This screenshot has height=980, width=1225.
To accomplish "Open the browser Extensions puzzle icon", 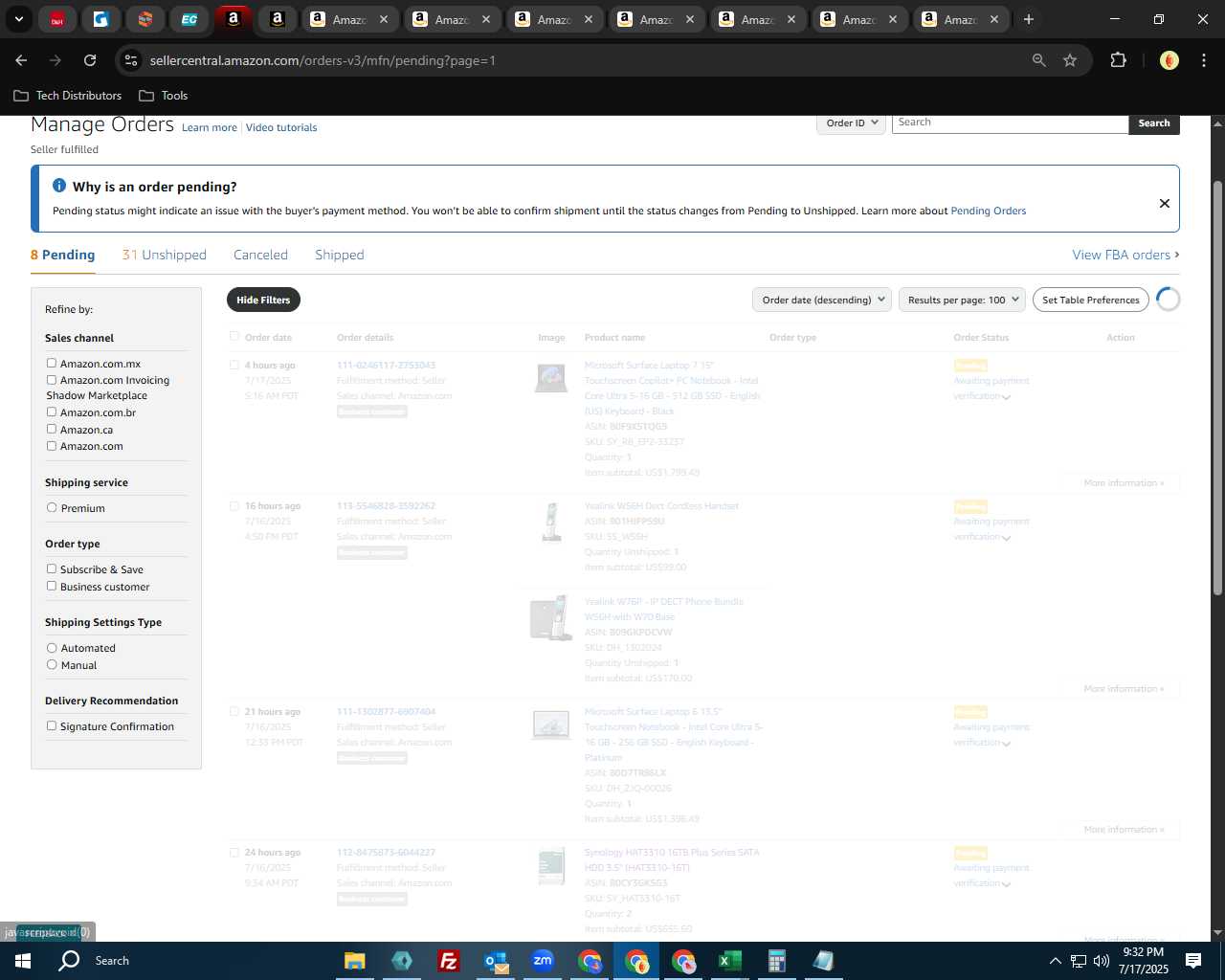I will [x=1118, y=60].
